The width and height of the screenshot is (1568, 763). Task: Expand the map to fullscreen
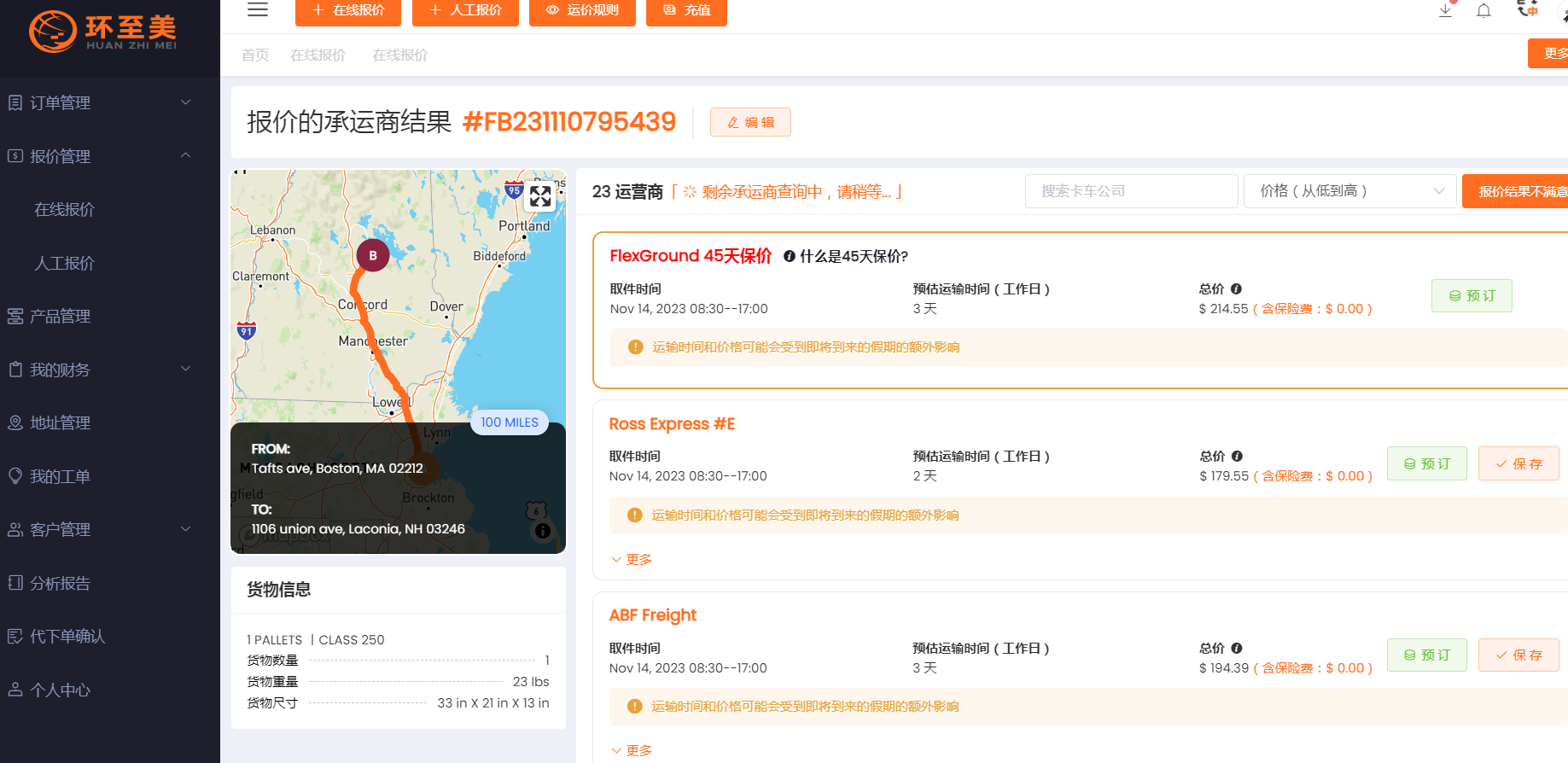click(540, 196)
